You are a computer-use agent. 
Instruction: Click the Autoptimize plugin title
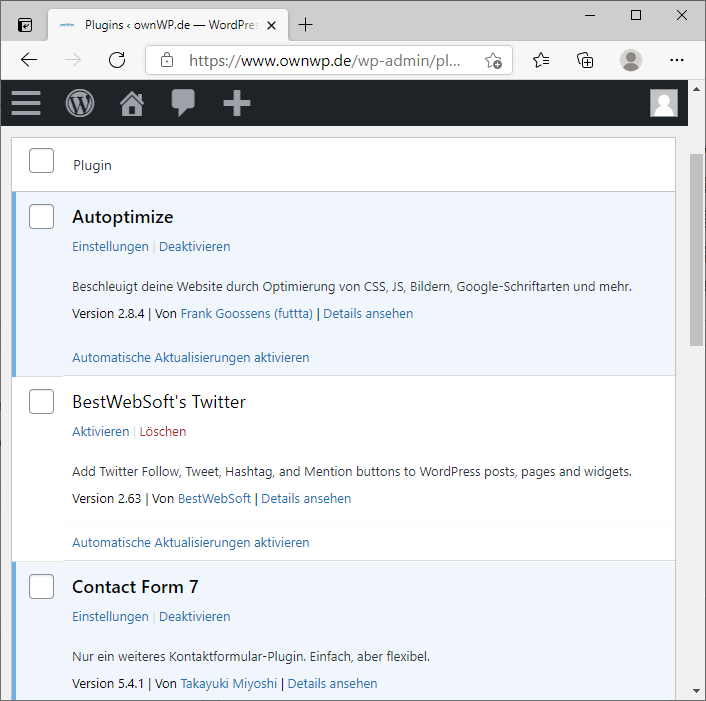click(x=122, y=217)
